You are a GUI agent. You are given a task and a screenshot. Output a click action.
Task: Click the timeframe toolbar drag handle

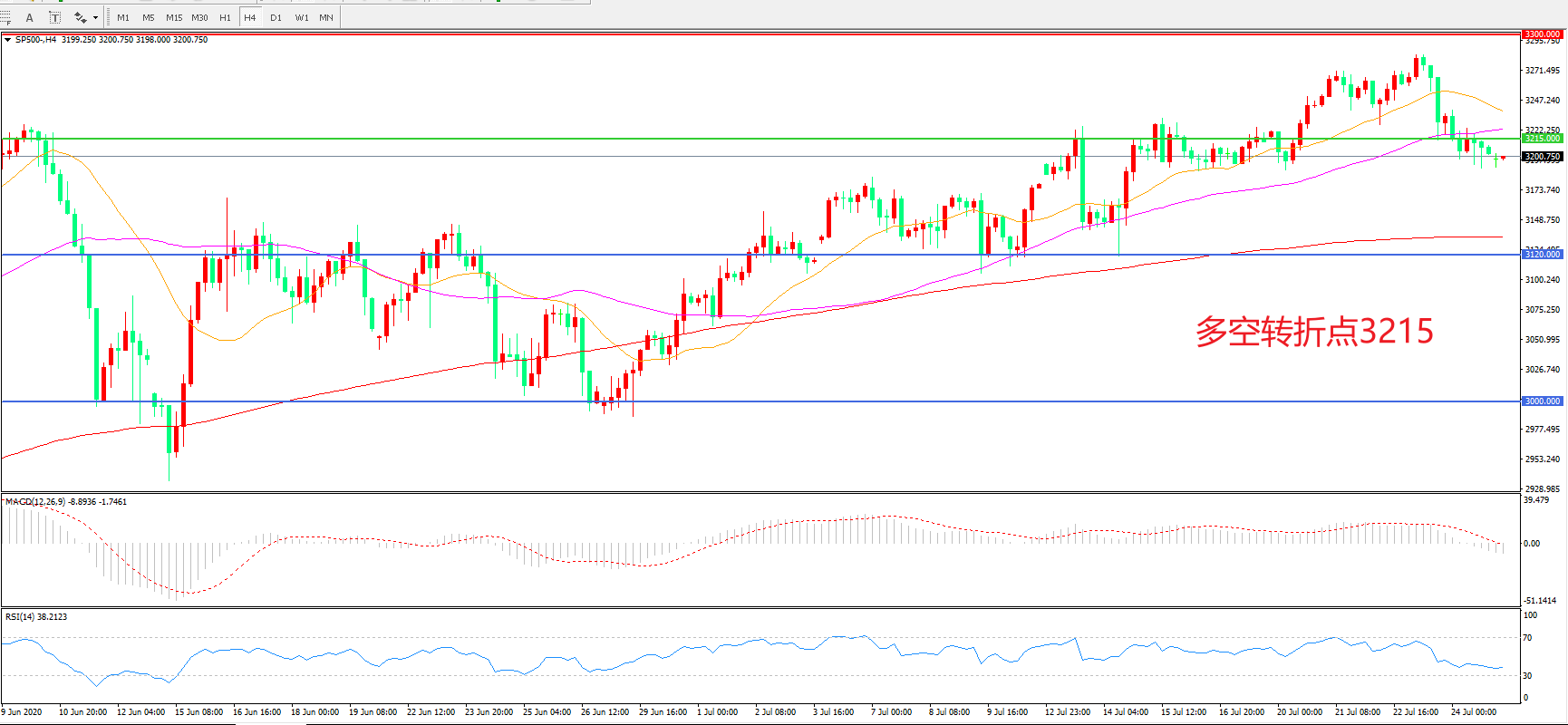(110, 17)
